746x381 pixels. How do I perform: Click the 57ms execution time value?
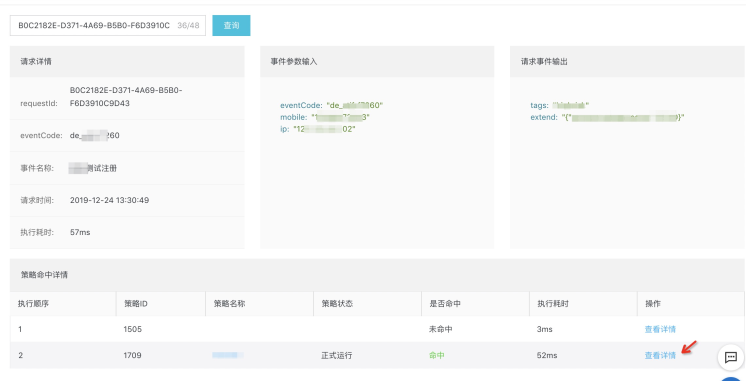tap(80, 232)
